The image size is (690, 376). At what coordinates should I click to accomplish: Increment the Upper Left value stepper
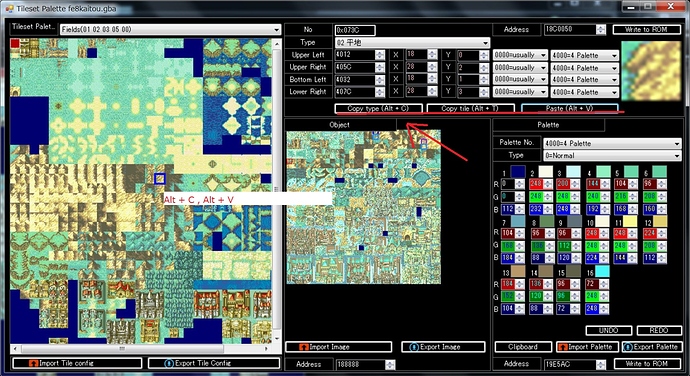(x=380, y=52)
